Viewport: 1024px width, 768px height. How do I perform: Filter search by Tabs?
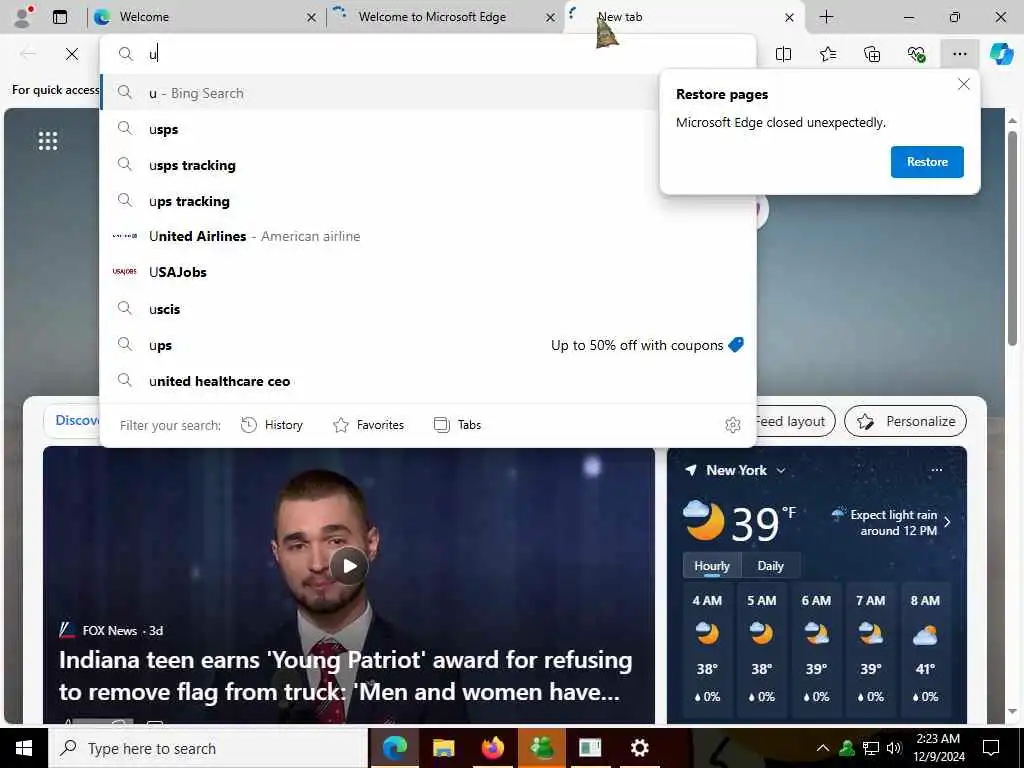457,425
